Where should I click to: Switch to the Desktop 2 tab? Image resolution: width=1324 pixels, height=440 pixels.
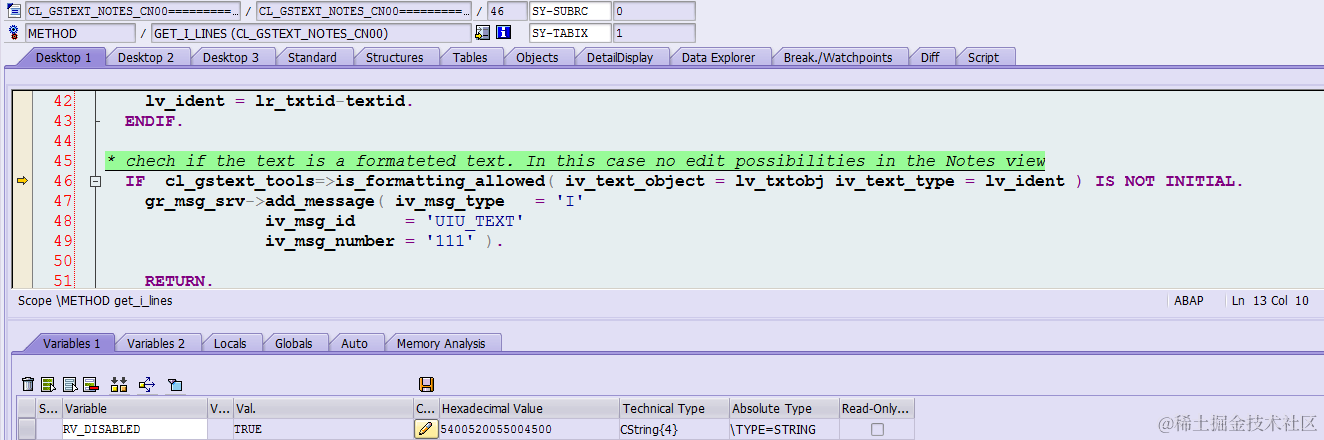(146, 57)
